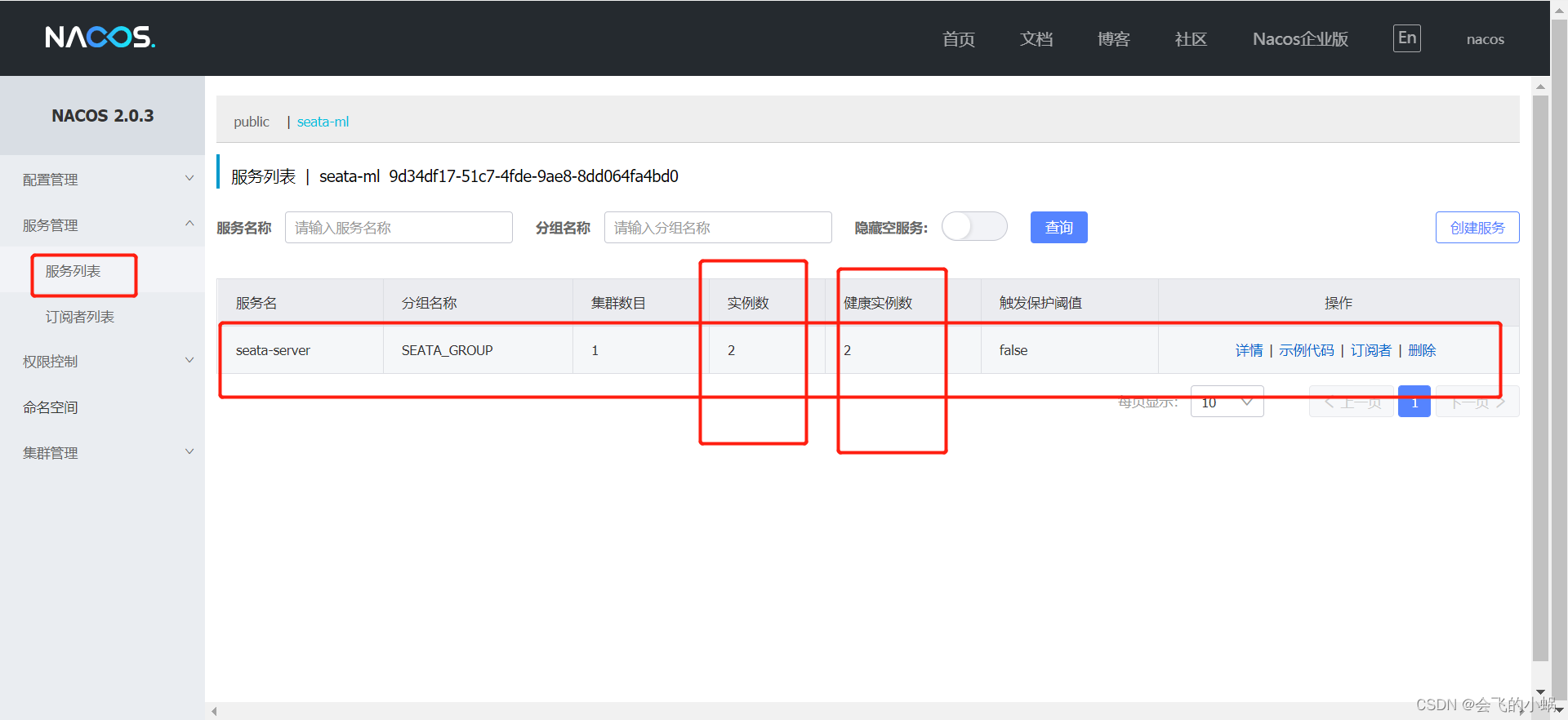This screenshot has width=1568, height=720.
Task: Click the vertical scrollbar down arrow
Action: pos(1540,693)
